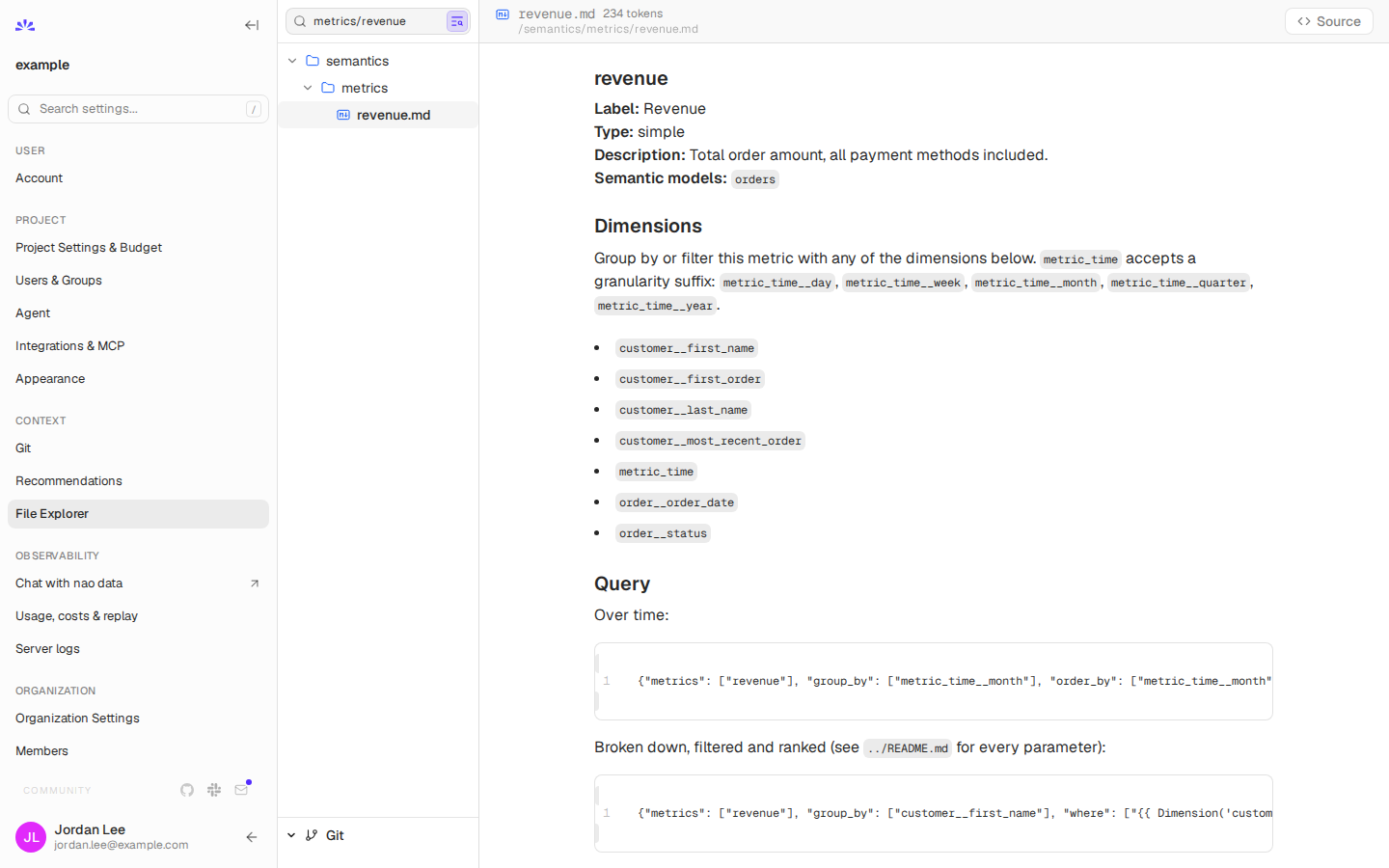Expand the Git panel chevron
The height and width of the screenshot is (868, 1389).
point(291,835)
